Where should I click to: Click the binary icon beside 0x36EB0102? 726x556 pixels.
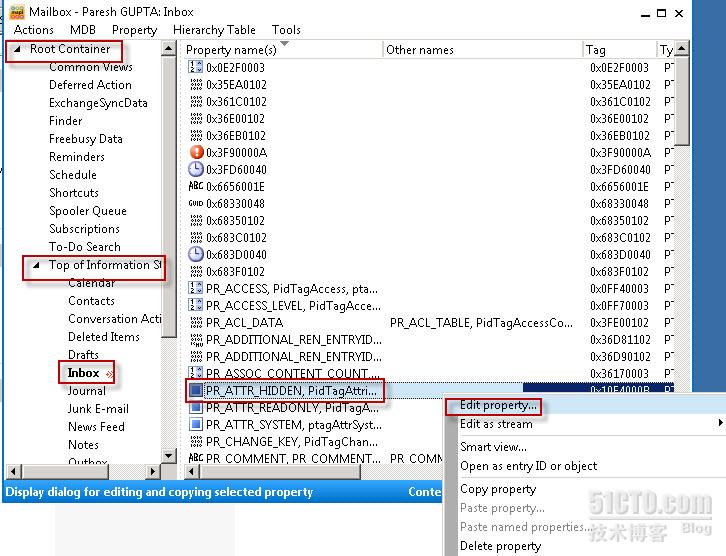pos(196,136)
